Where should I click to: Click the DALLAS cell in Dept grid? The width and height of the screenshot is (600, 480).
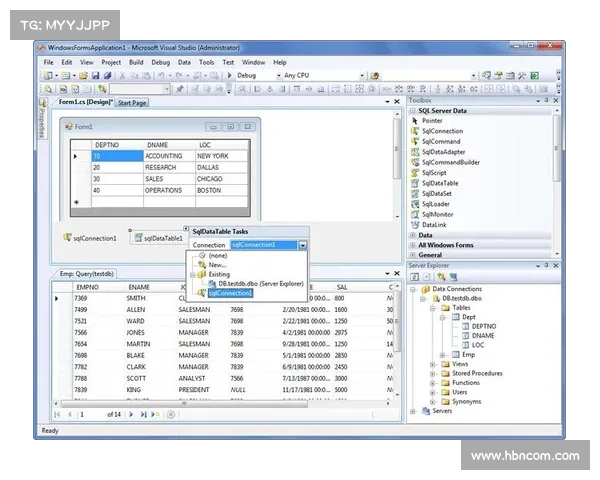(x=221, y=167)
